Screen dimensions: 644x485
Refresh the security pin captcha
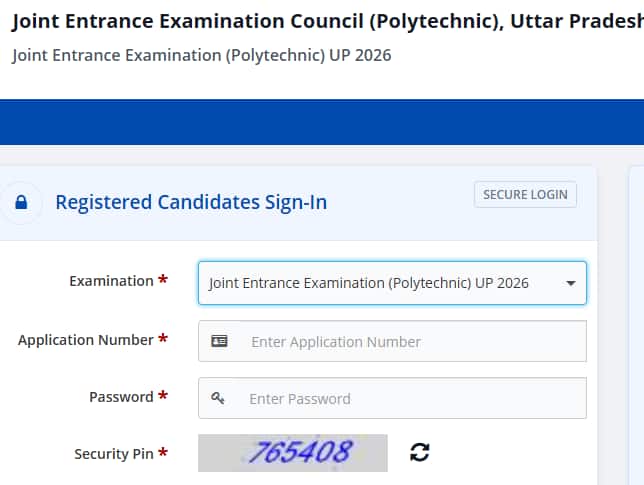tap(420, 452)
